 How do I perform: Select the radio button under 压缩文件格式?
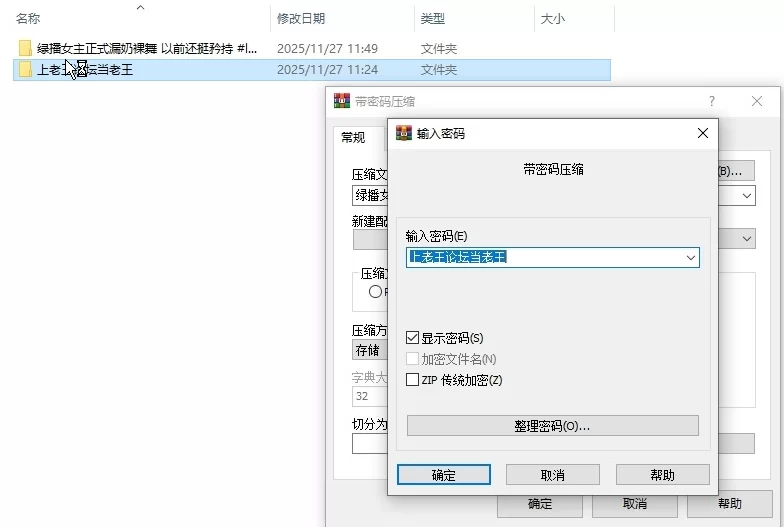click(x=375, y=292)
